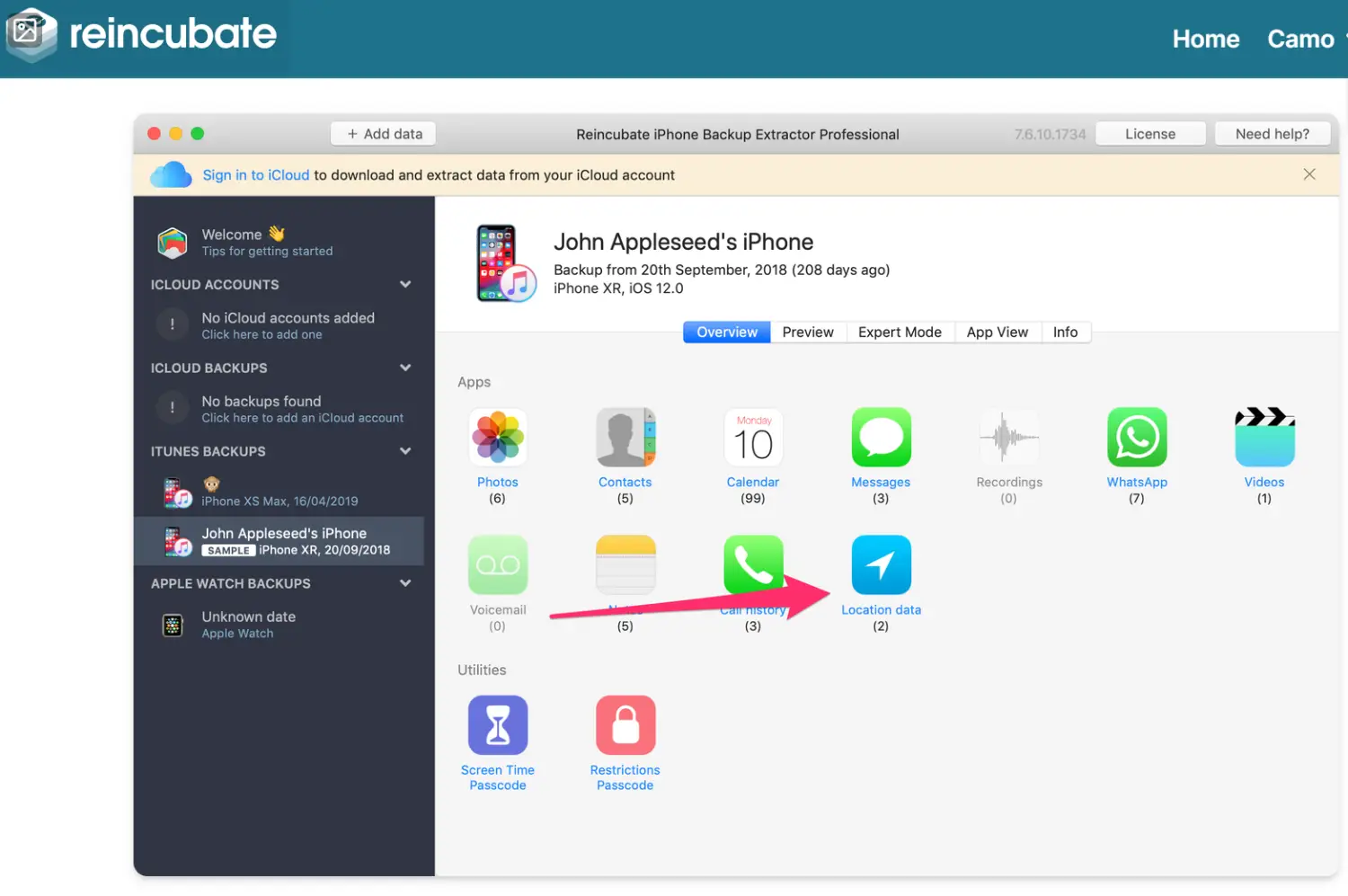Select the iPhone XS Max backup
This screenshot has height=896, width=1348.
tap(279, 493)
